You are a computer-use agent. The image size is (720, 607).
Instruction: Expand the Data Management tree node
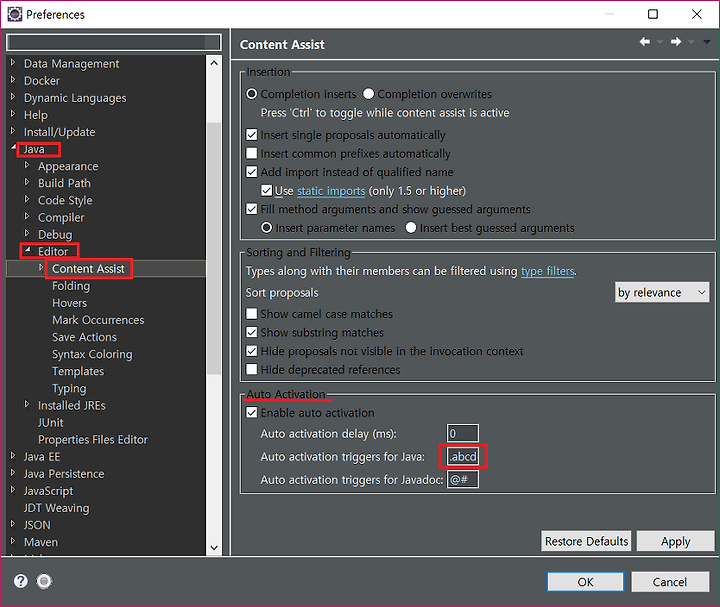point(13,62)
